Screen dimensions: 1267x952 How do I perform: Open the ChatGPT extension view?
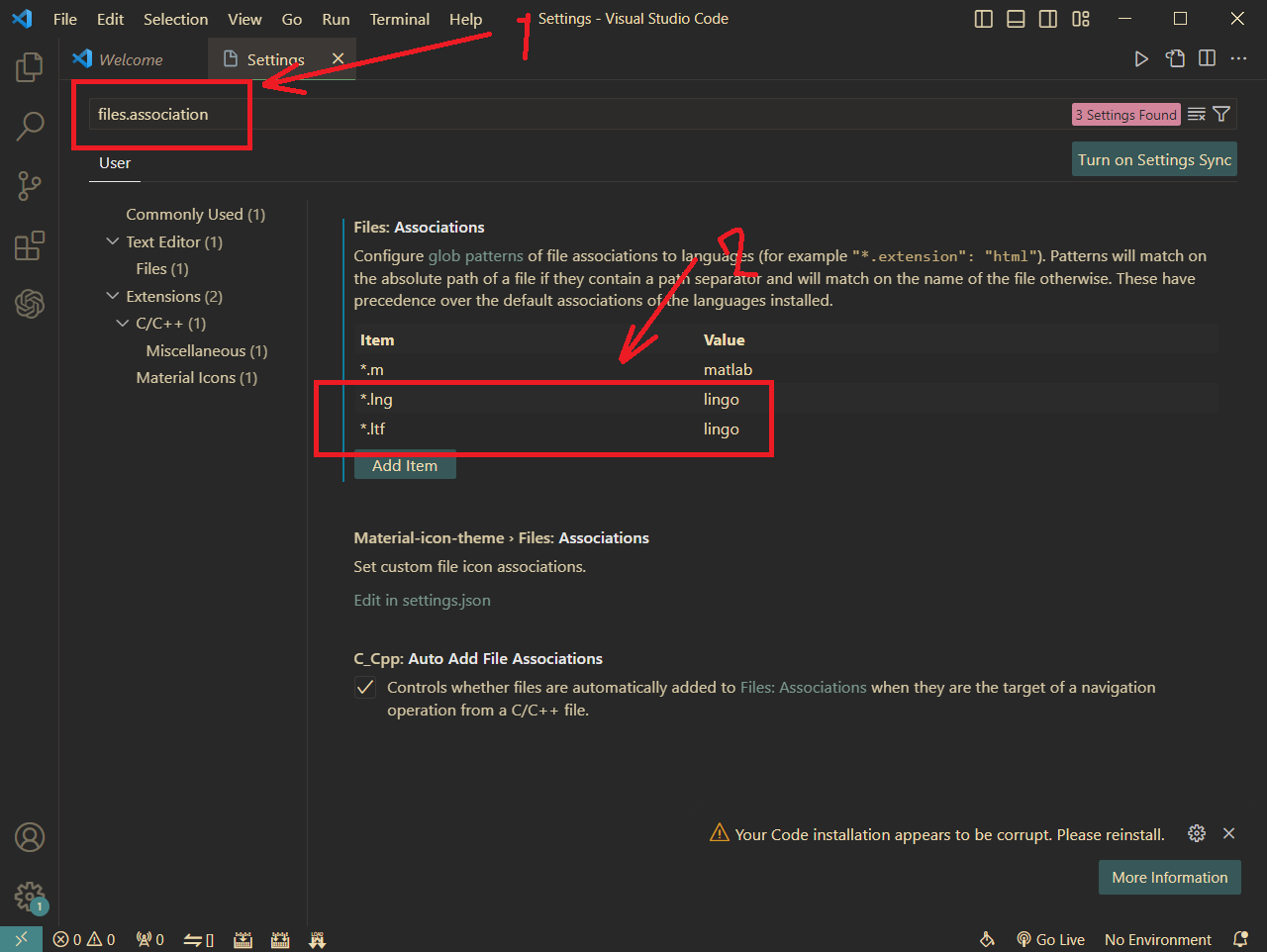point(30,304)
